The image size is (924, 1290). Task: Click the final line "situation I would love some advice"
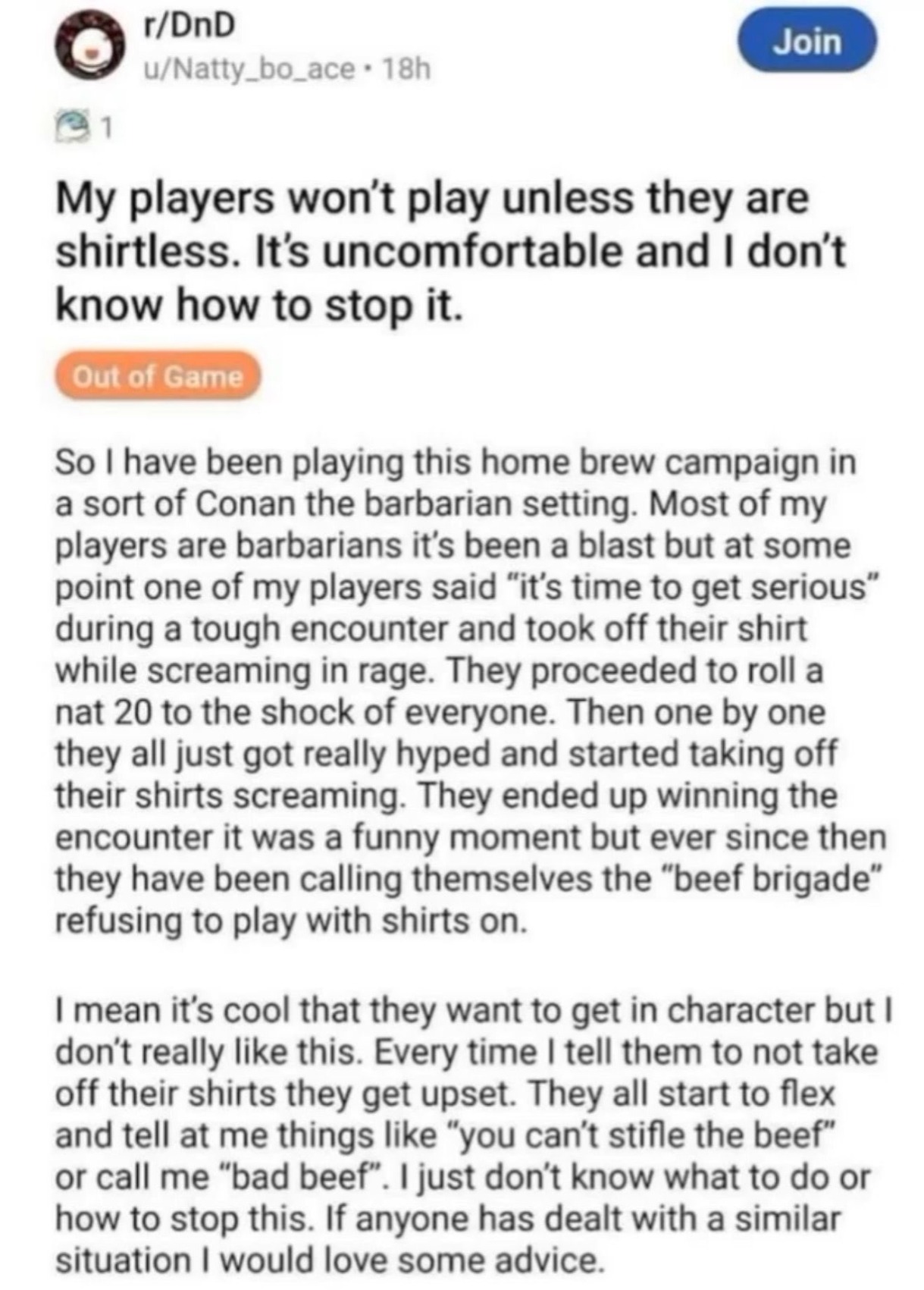pyautogui.click(x=328, y=1260)
